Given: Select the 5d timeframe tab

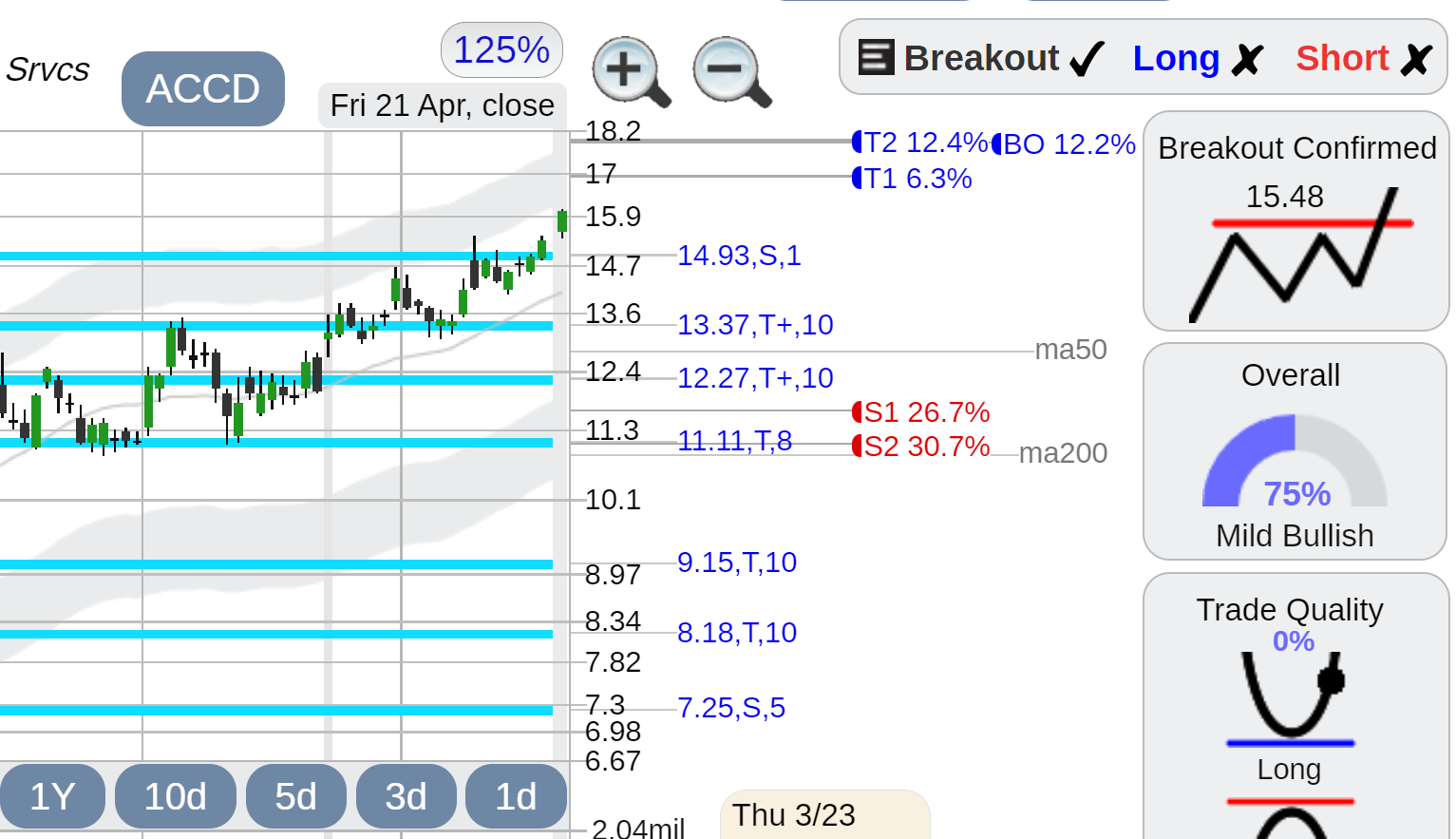Looking at the screenshot, I should [295, 796].
